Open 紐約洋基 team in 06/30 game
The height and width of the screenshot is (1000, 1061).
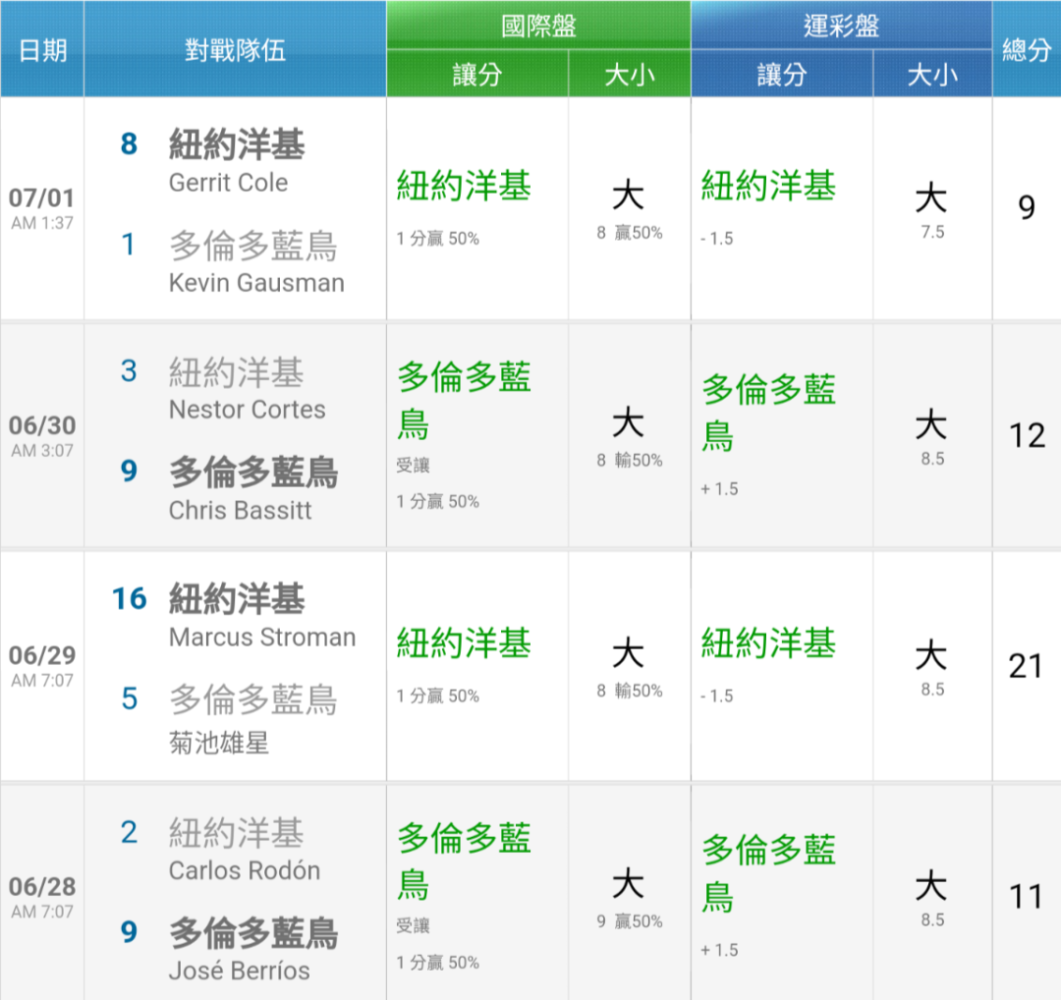click(237, 372)
